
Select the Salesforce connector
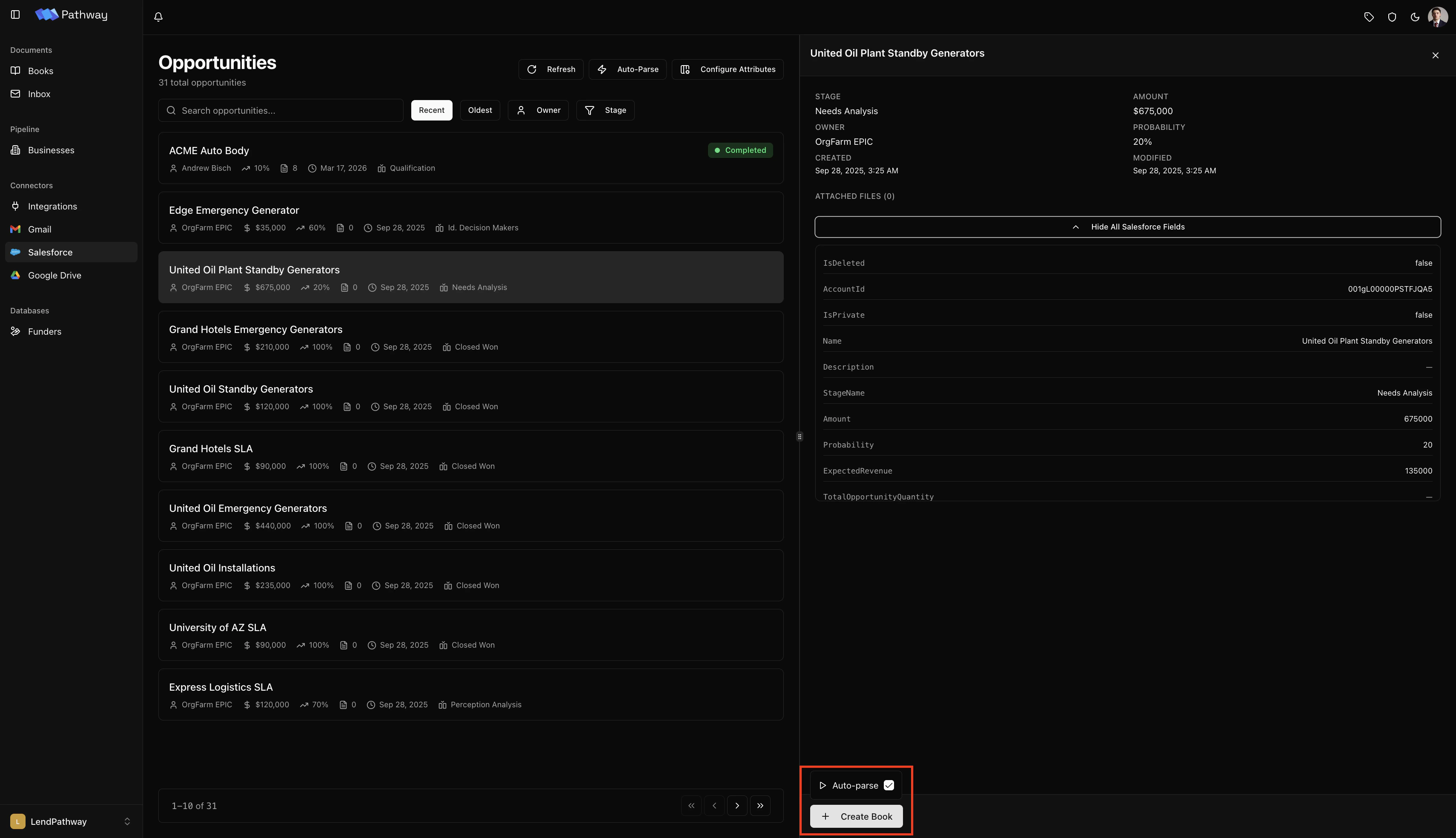[72, 252]
